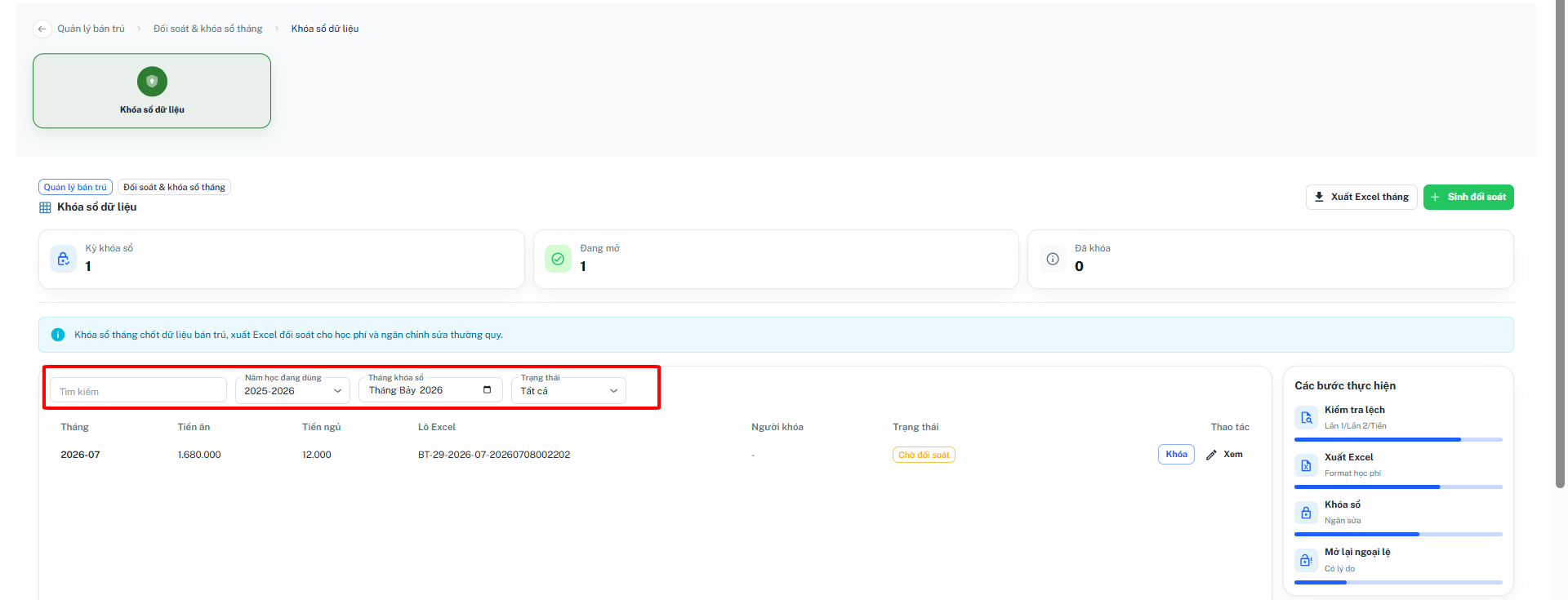The image size is (1568, 600).
Task: Open the Tháng khóa sổ month field
Action: 430,390
